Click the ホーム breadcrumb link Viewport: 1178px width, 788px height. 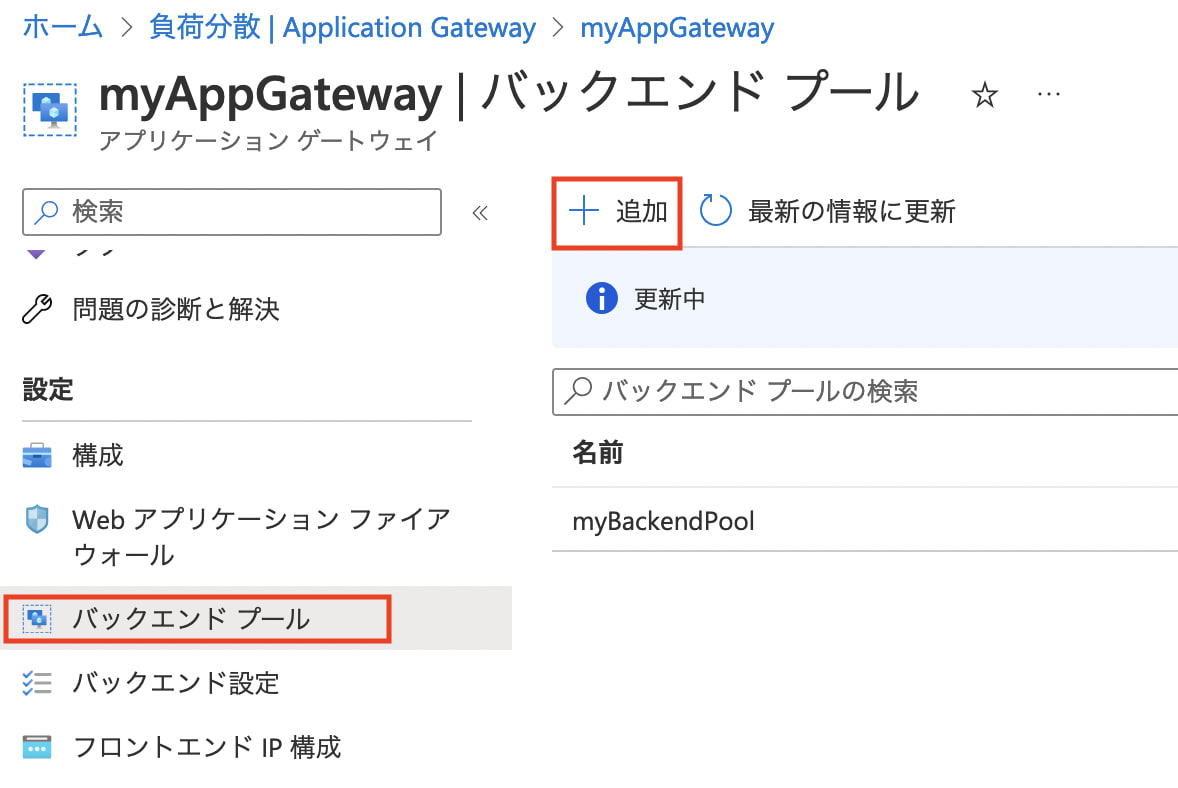(62, 28)
